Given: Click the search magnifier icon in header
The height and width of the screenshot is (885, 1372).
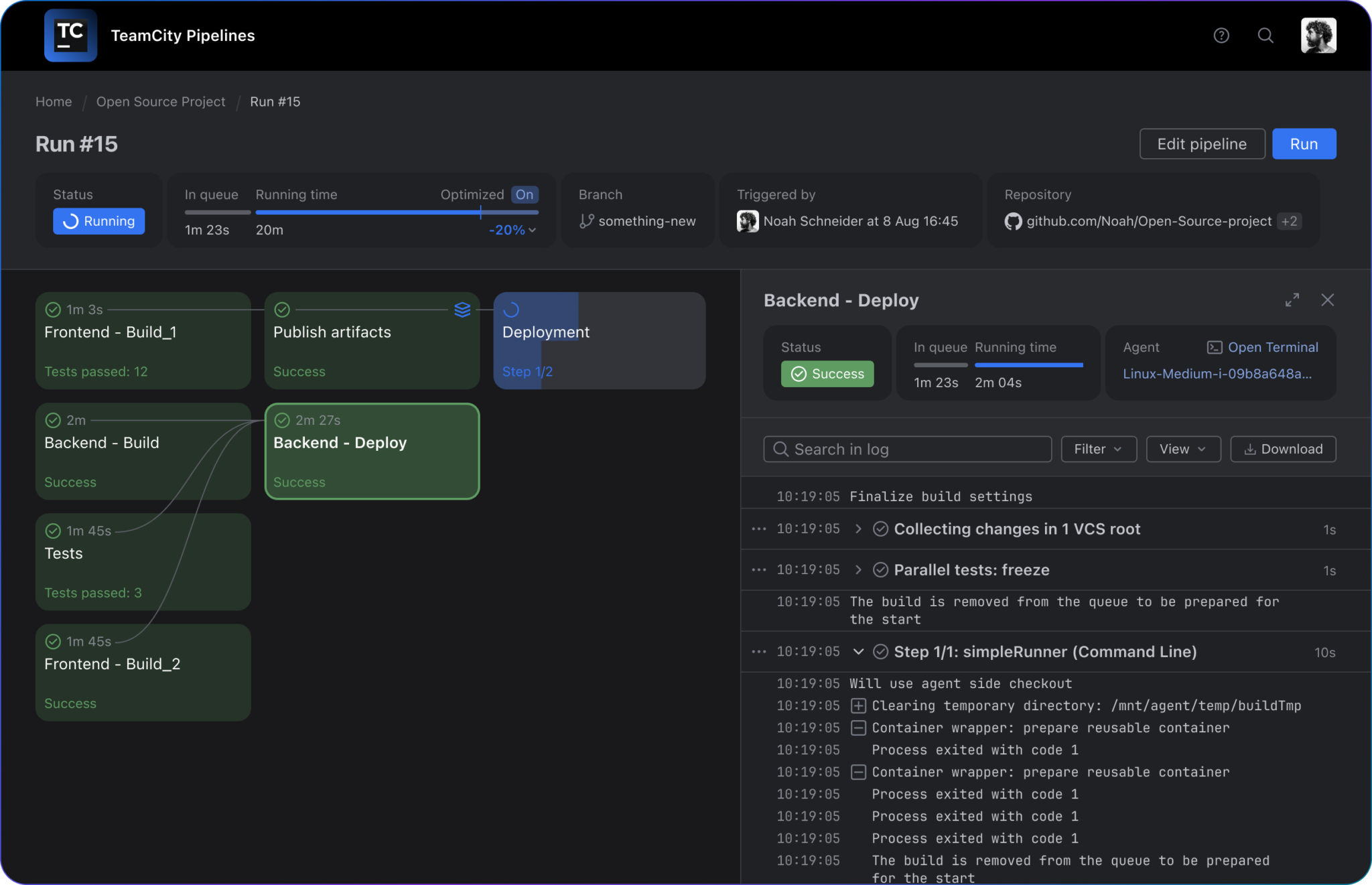Looking at the screenshot, I should 1265,36.
